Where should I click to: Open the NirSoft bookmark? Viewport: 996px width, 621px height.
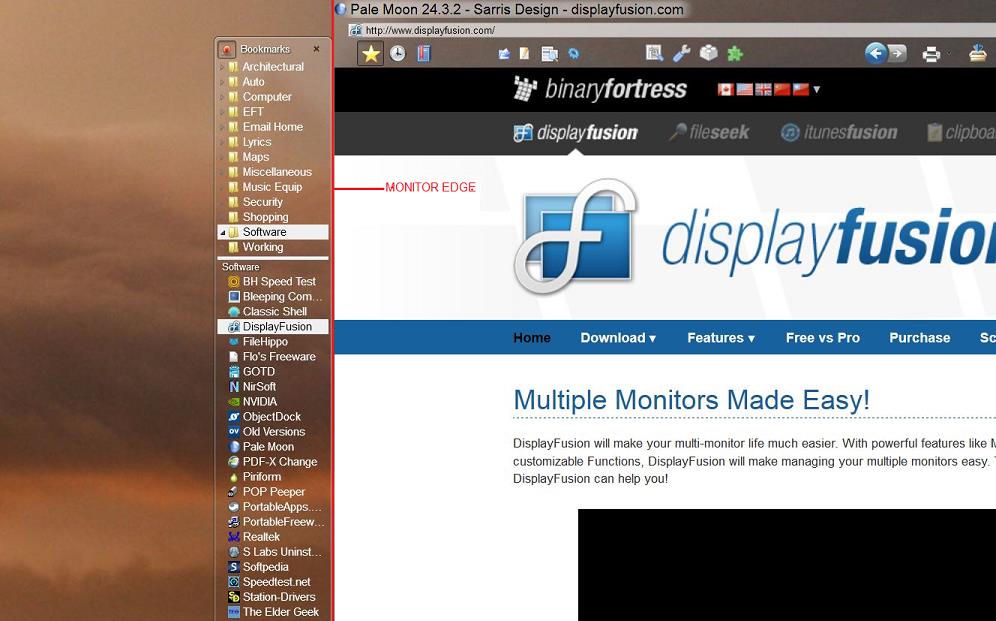(x=259, y=387)
